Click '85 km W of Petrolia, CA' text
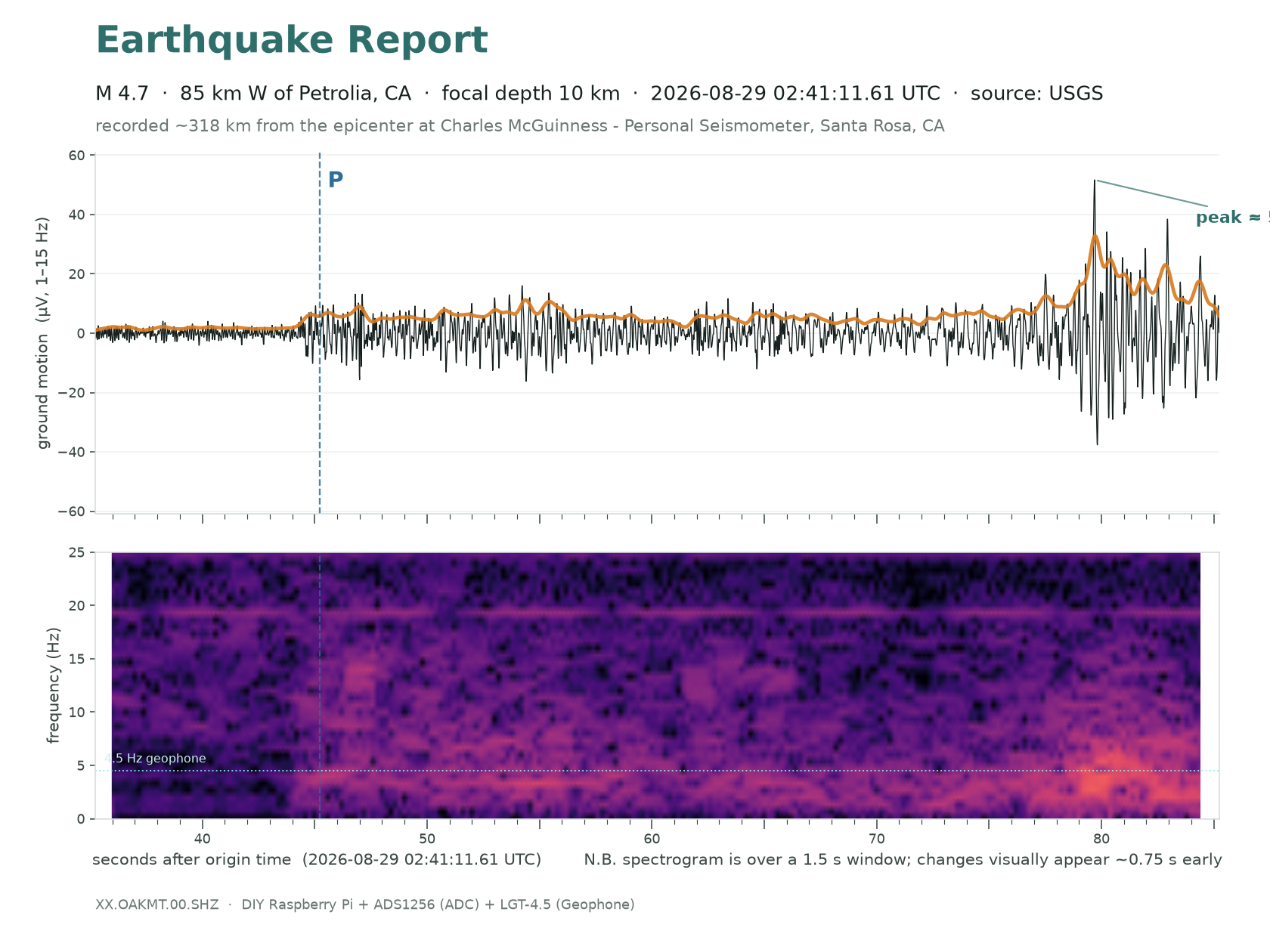 tap(296, 94)
